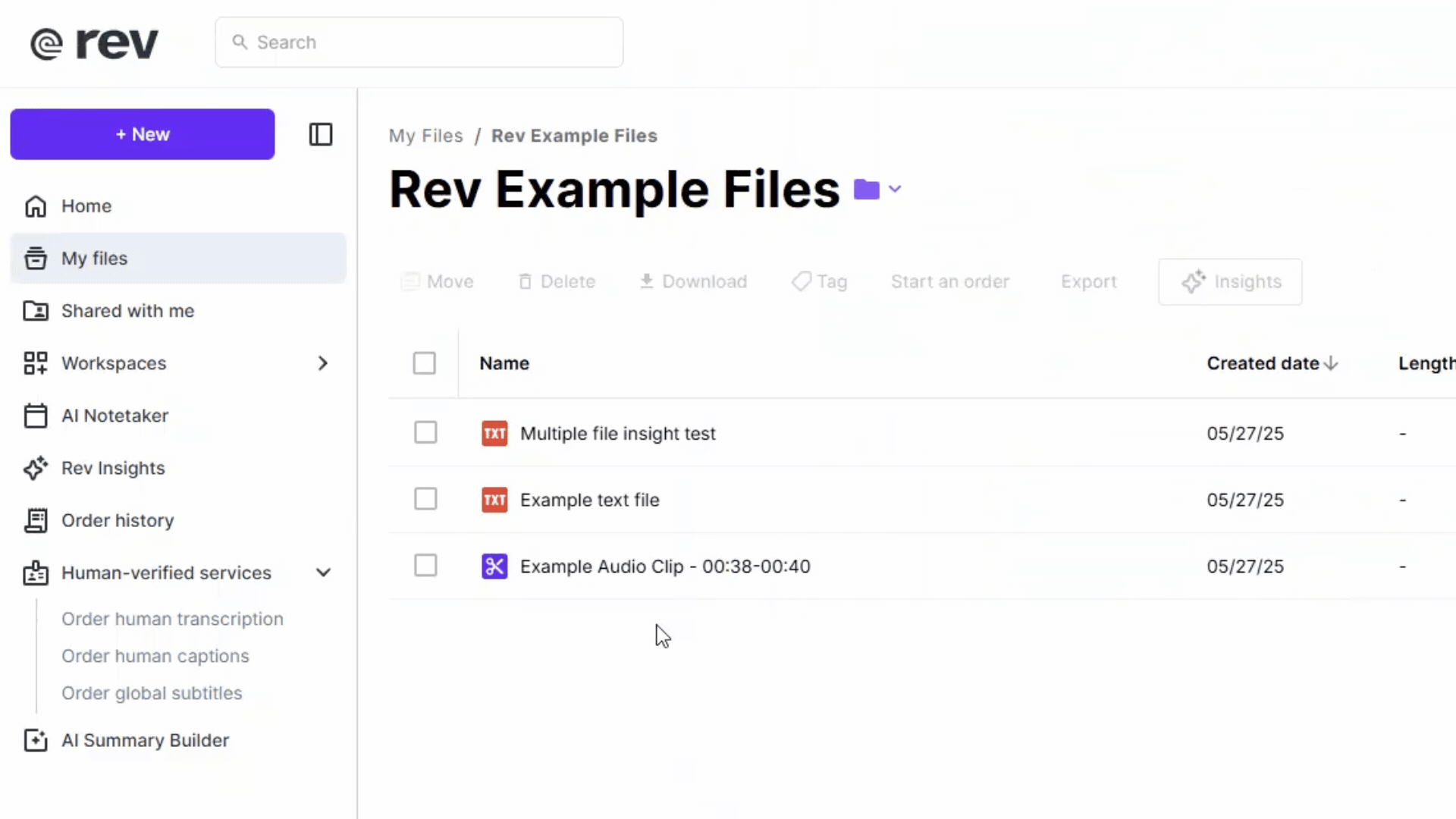Click Order human captions link

tap(155, 656)
